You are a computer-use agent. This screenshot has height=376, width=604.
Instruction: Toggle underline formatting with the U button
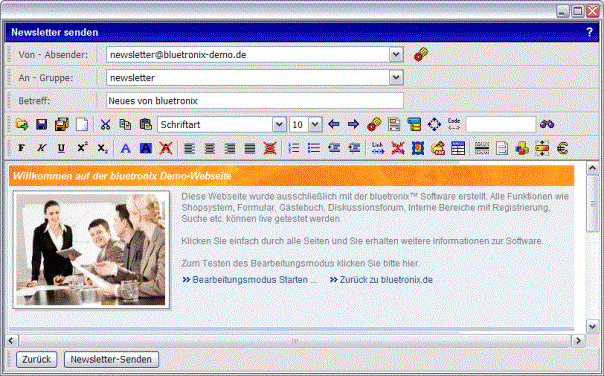point(61,148)
